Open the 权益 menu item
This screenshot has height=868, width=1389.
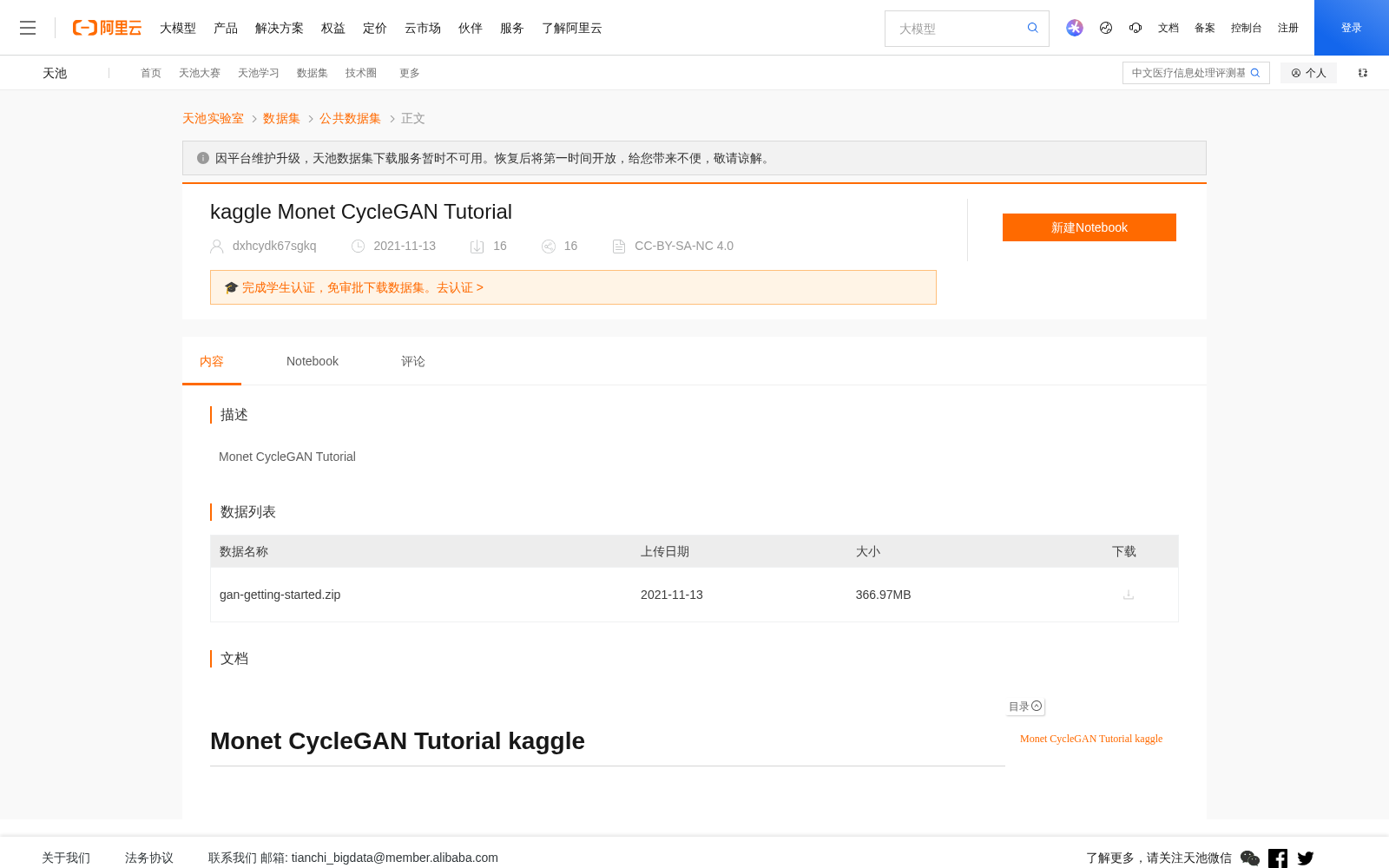tap(333, 28)
